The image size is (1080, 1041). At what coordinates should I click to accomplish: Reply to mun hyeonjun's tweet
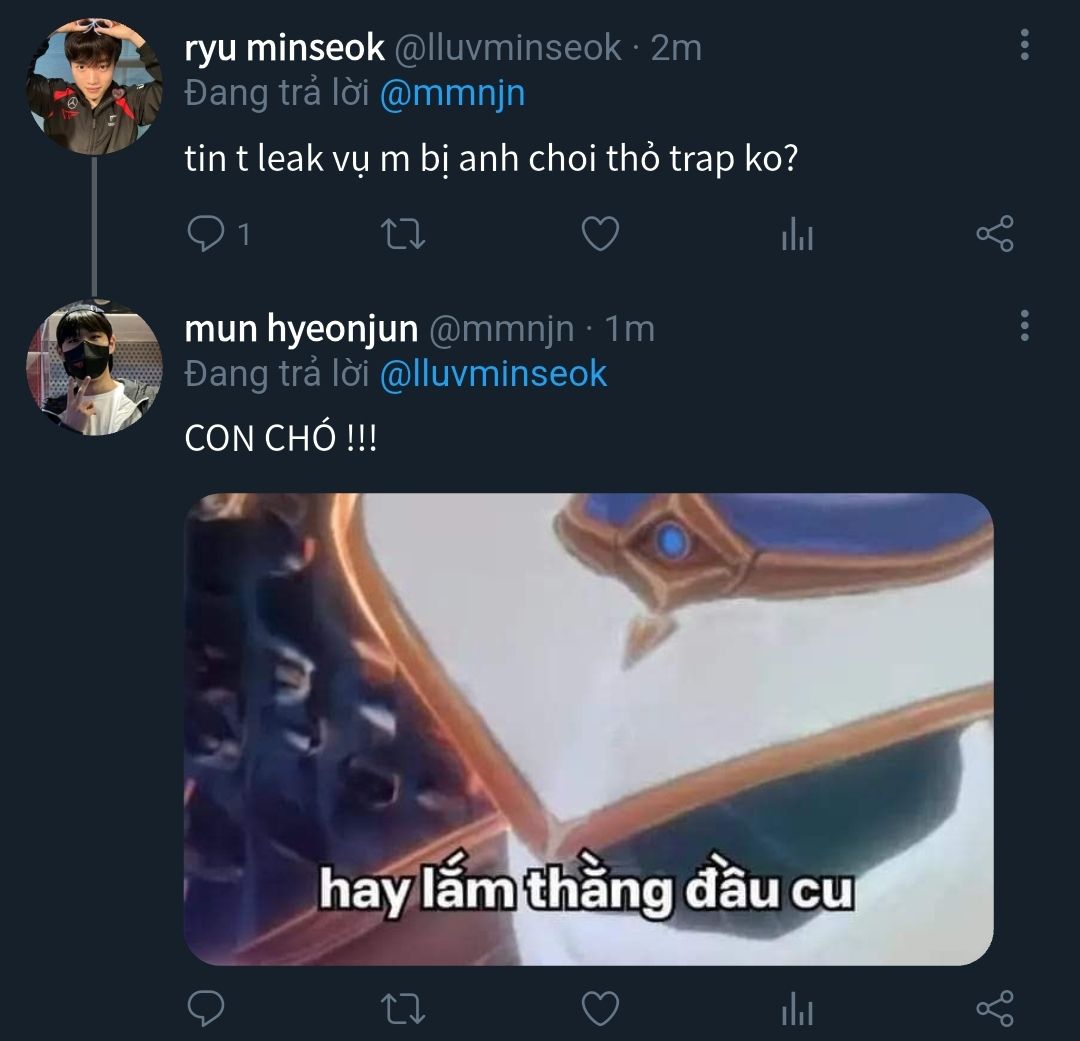pos(206,1008)
